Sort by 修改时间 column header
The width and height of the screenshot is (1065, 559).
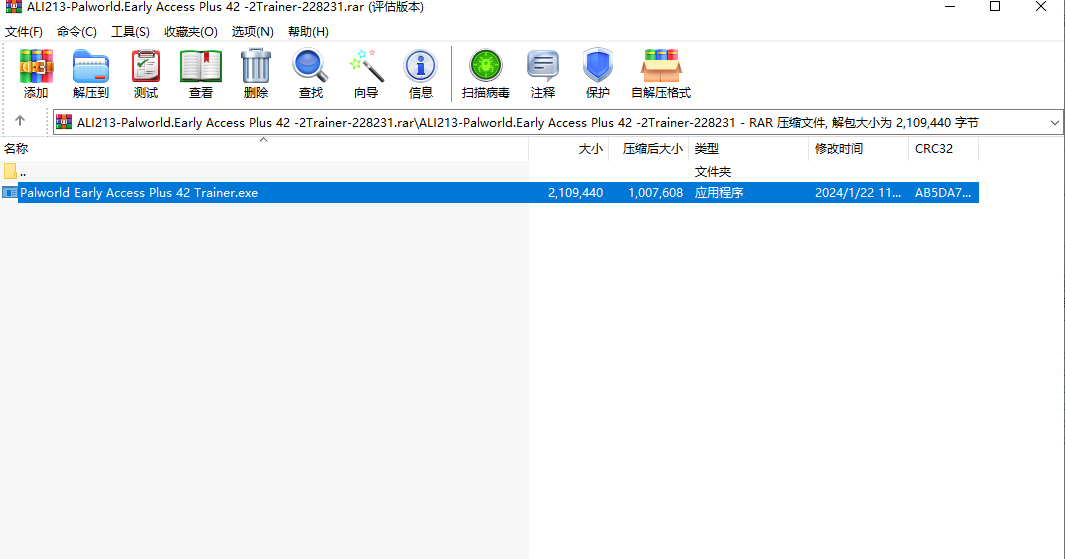(859, 149)
